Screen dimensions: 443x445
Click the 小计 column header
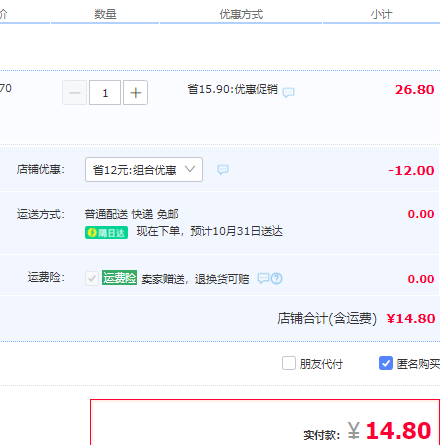coord(381,14)
